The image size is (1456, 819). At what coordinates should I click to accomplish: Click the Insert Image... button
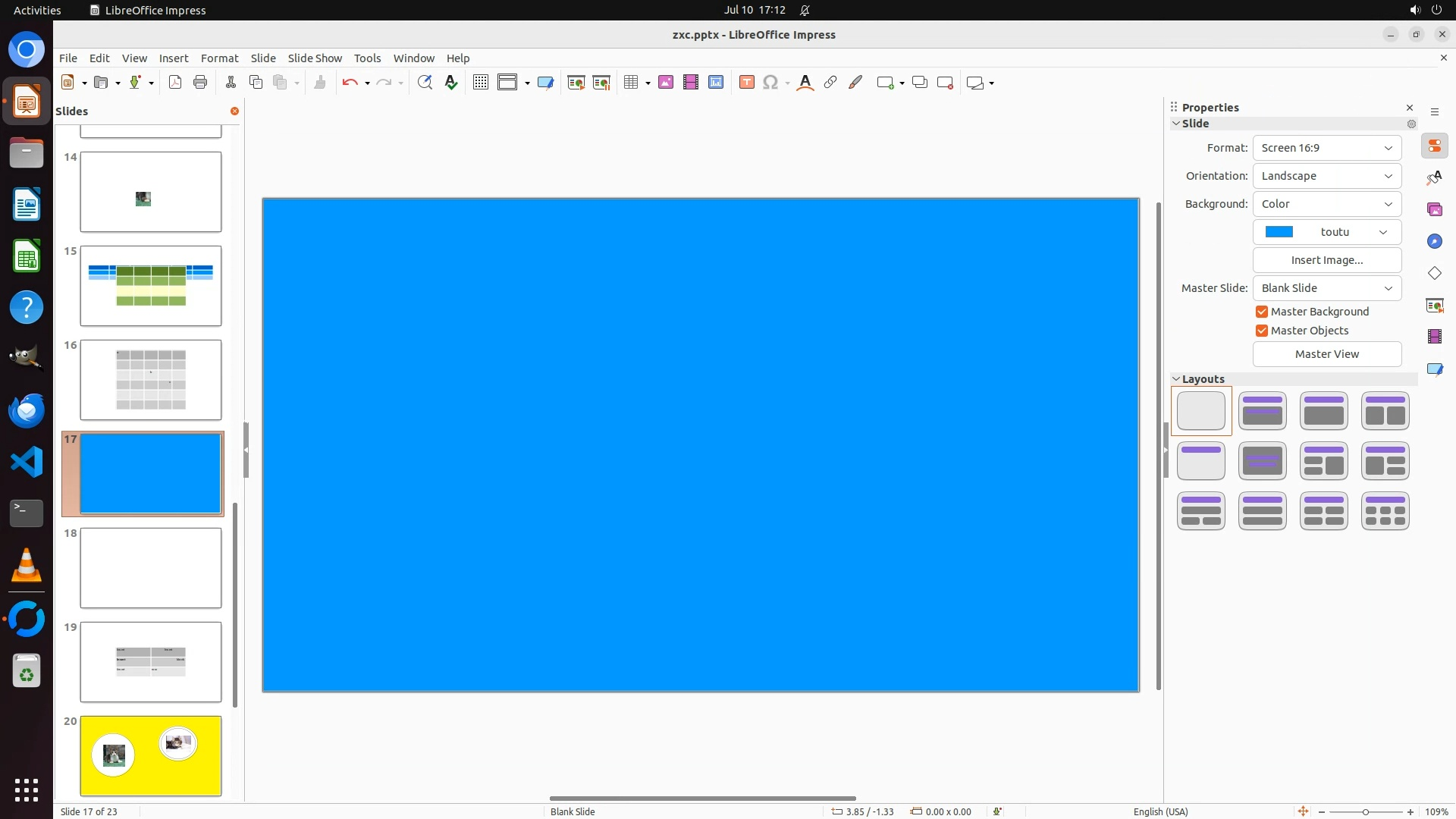pyautogui.click(x=1326, y=260)
